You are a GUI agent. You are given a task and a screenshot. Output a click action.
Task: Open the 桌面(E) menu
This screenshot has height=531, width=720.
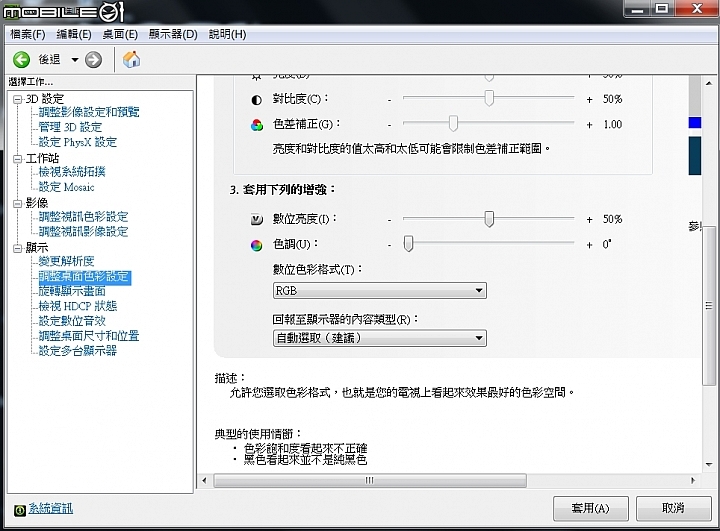120,34
